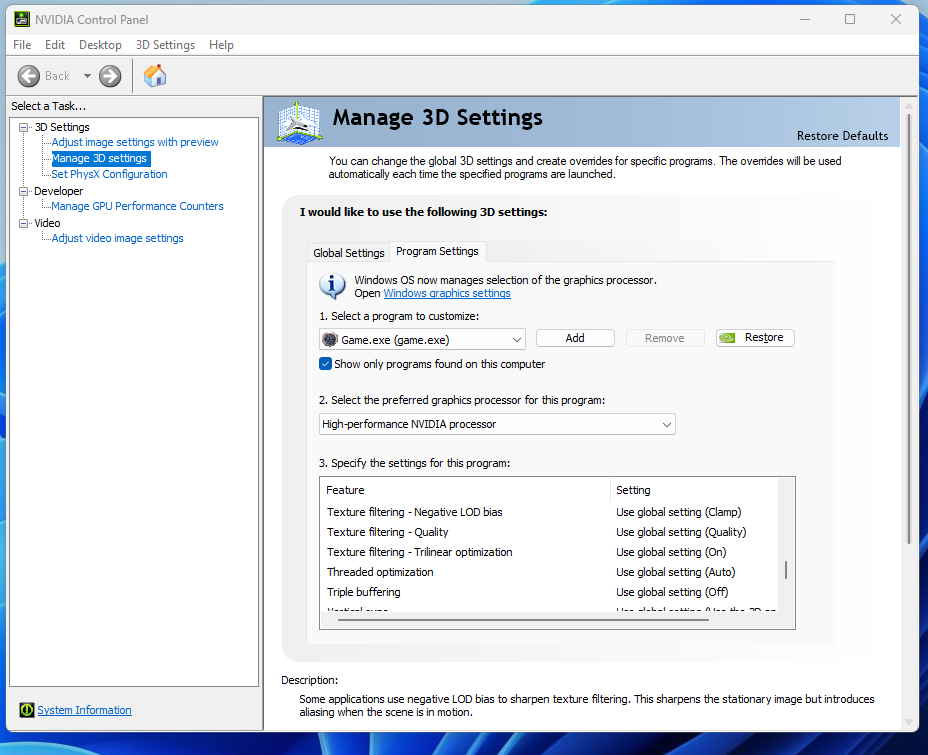
Task: Click the NVIDIA Control Panel title icon
Action: [22, 20]
